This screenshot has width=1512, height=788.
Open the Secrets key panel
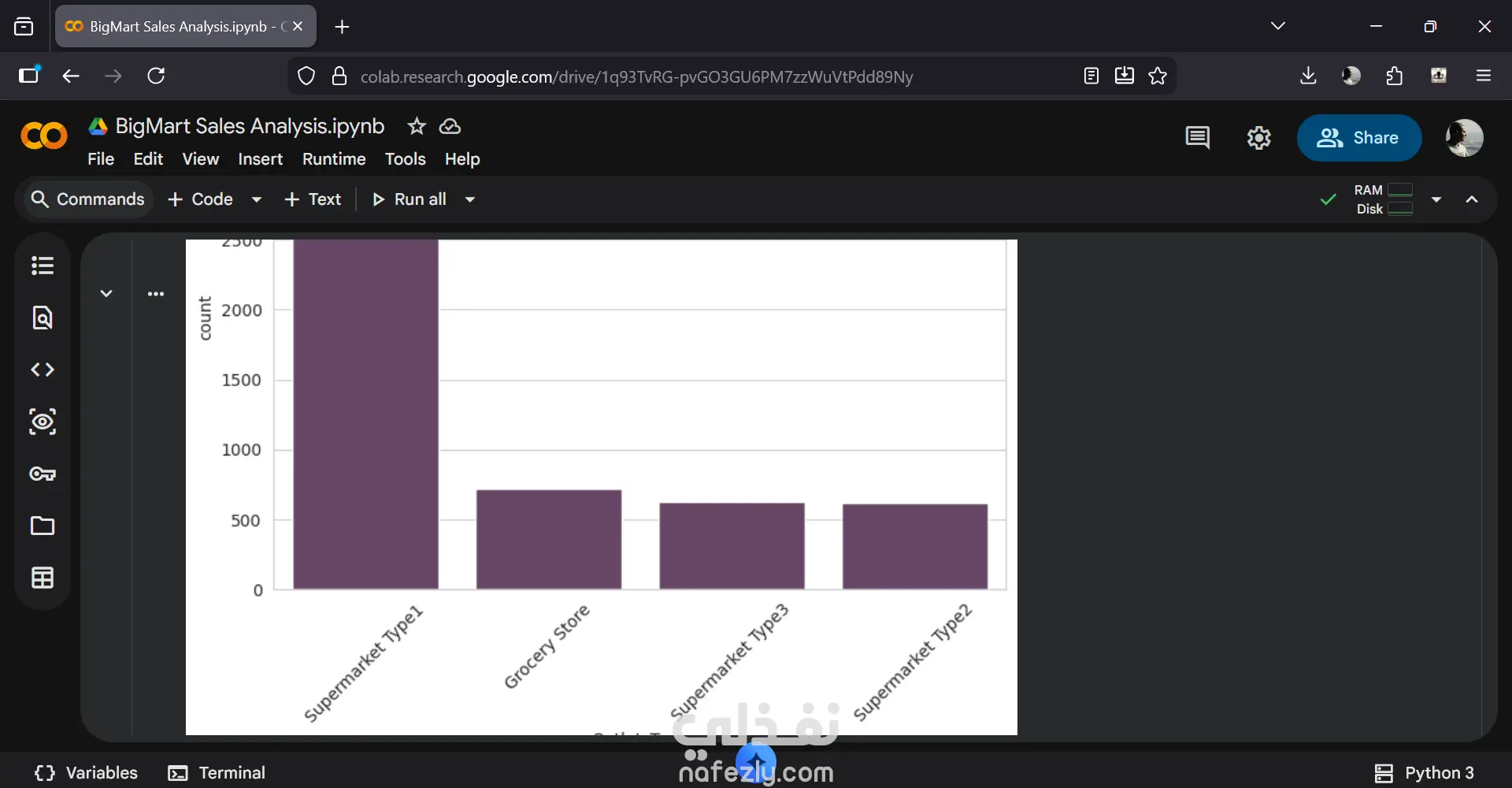[x=43, y=474]
